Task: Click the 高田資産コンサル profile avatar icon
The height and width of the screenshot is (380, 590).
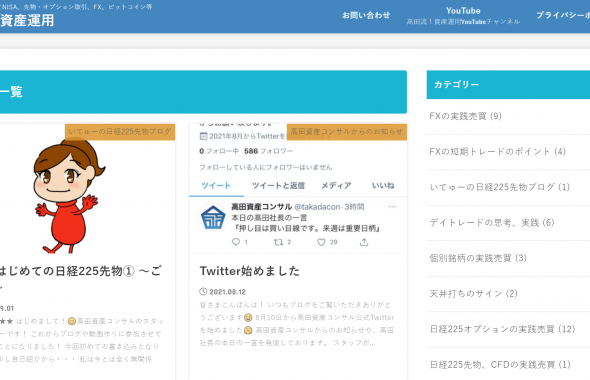Action: (213, 217)
